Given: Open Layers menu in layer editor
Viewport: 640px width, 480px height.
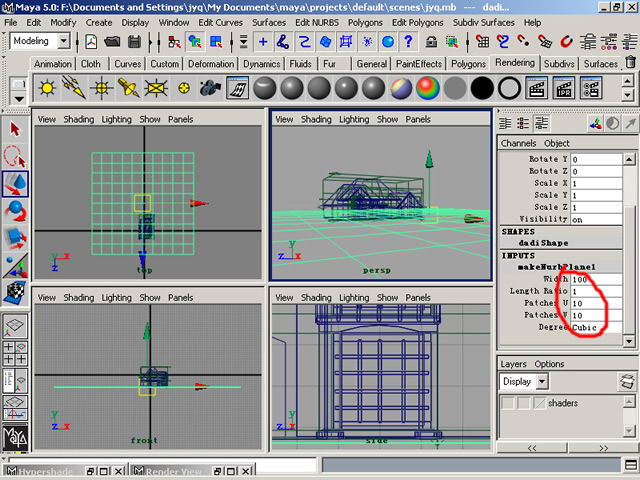Looking at the screenshot, I should 513,364.
